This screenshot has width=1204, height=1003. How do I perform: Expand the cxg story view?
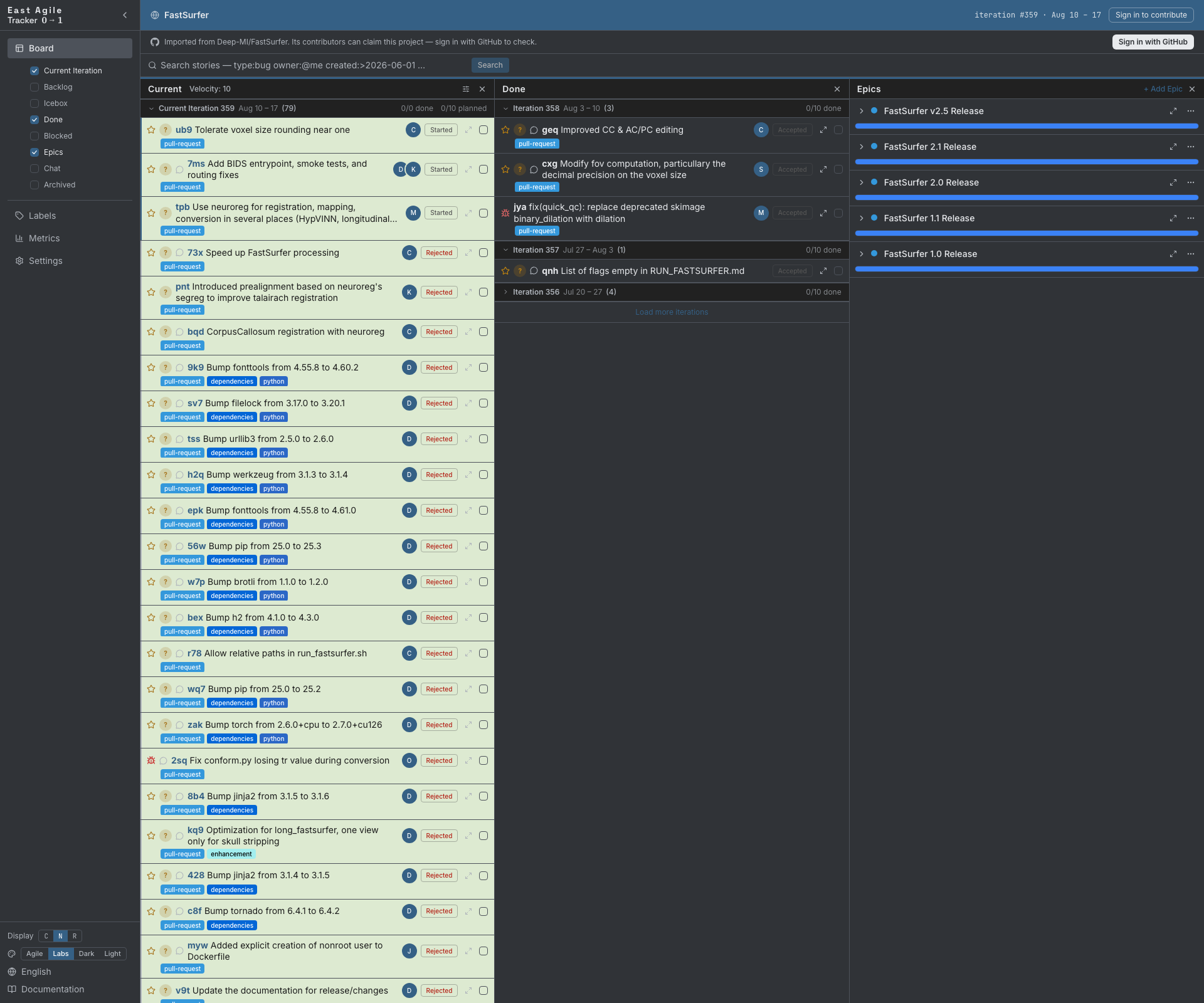click(x=823, y=169)
